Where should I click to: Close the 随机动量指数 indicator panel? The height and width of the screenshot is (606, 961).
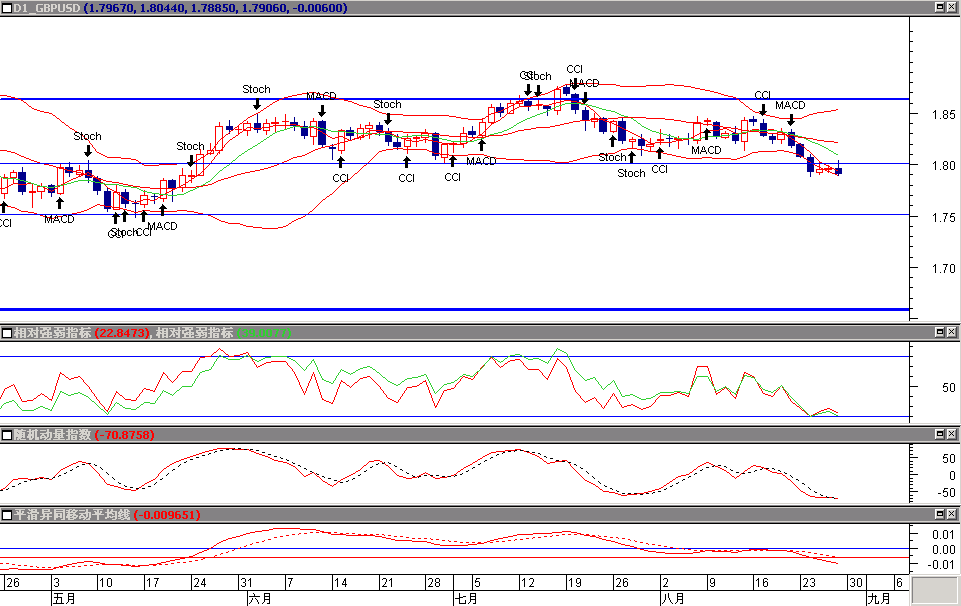click(952, 435)
